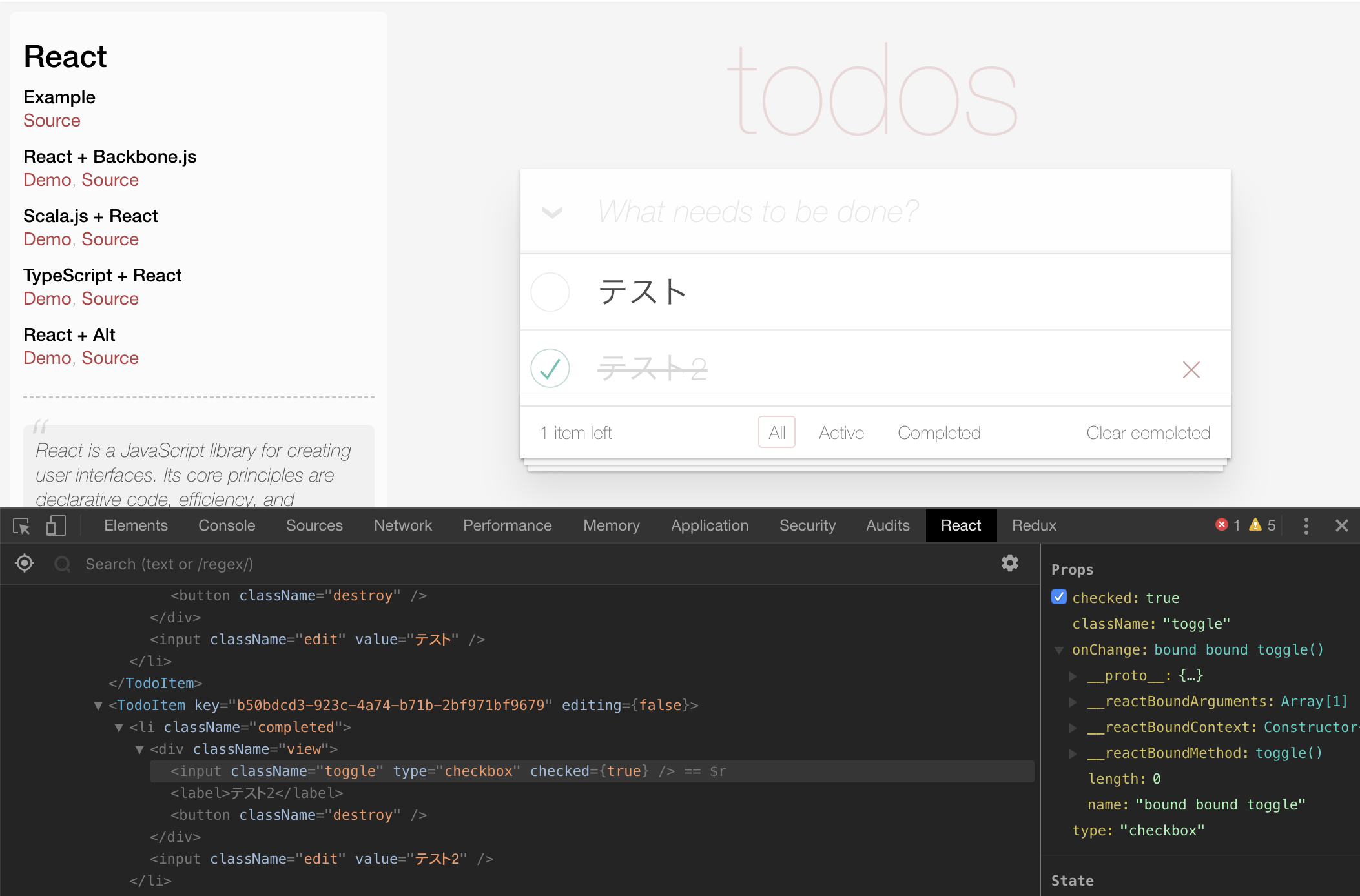Toggle the checked prop checkbox
Screen dimensions: 1360x896
[1059, 597]
